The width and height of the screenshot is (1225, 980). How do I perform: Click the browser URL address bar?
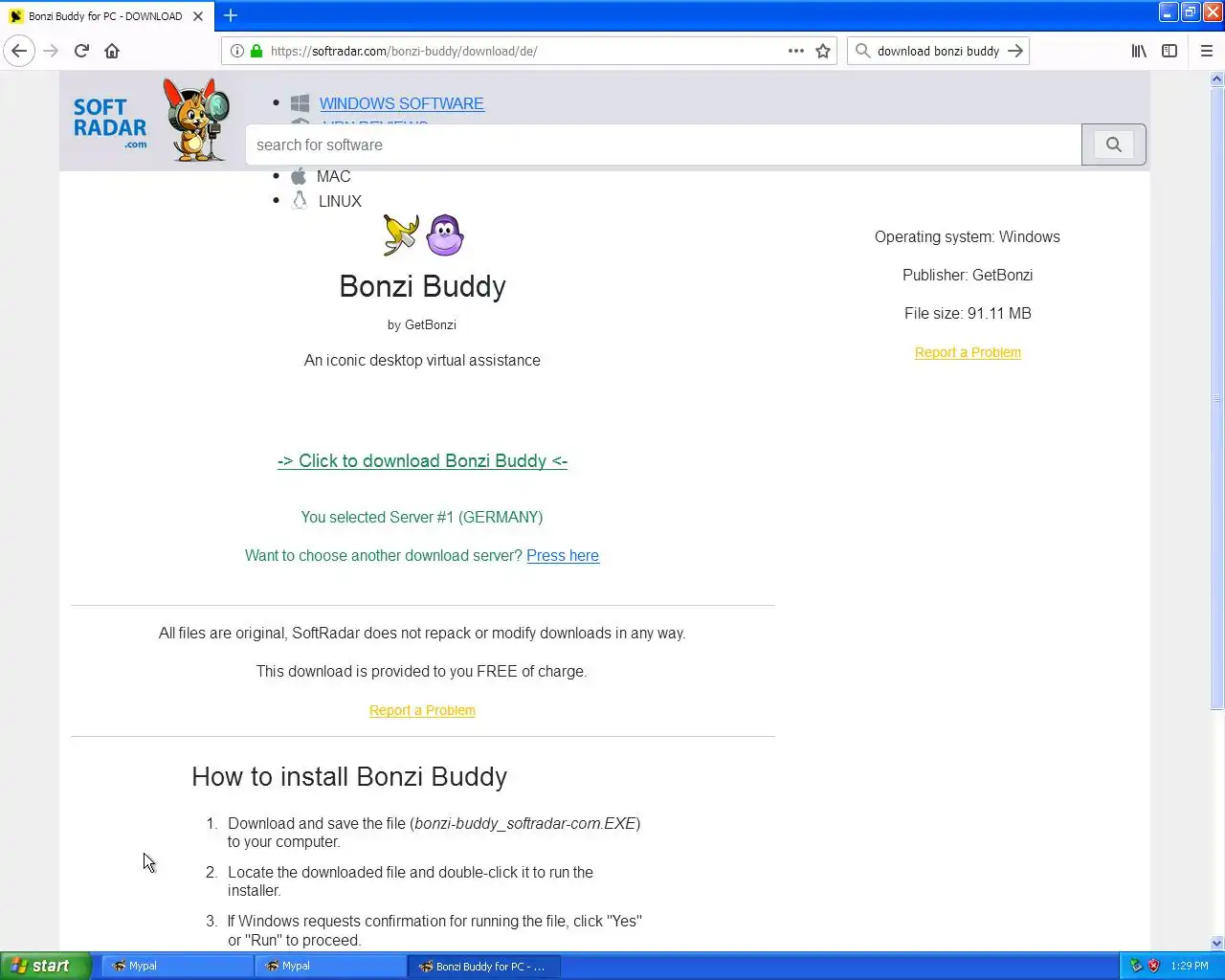526,51
